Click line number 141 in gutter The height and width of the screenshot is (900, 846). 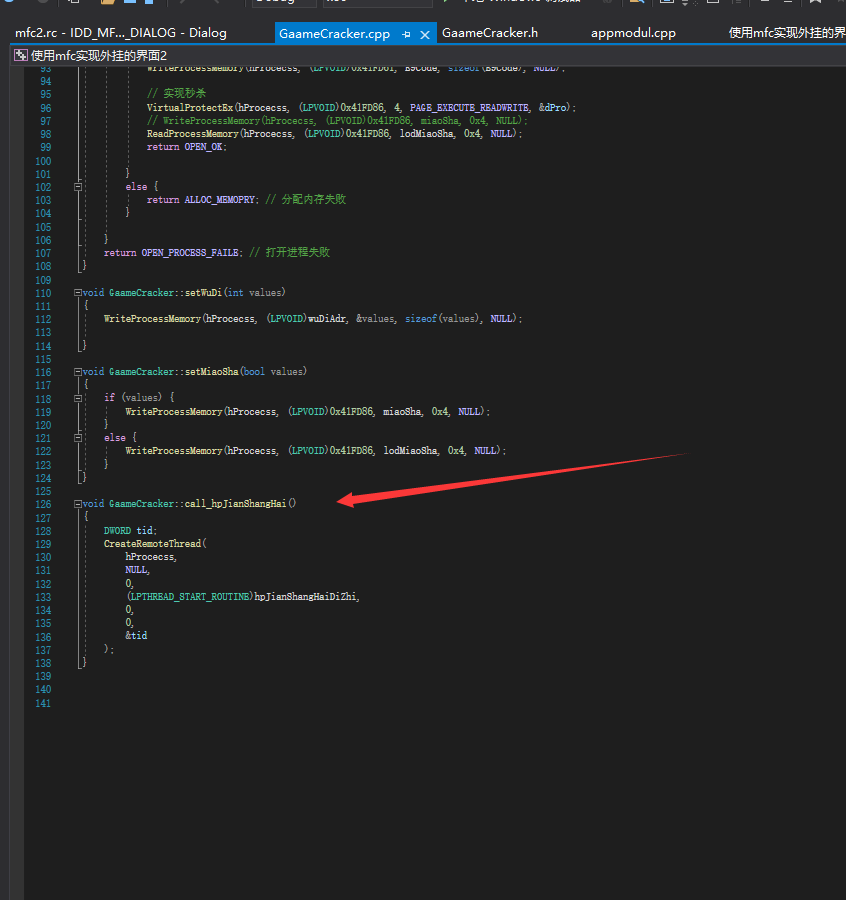[x=43, y=704]
